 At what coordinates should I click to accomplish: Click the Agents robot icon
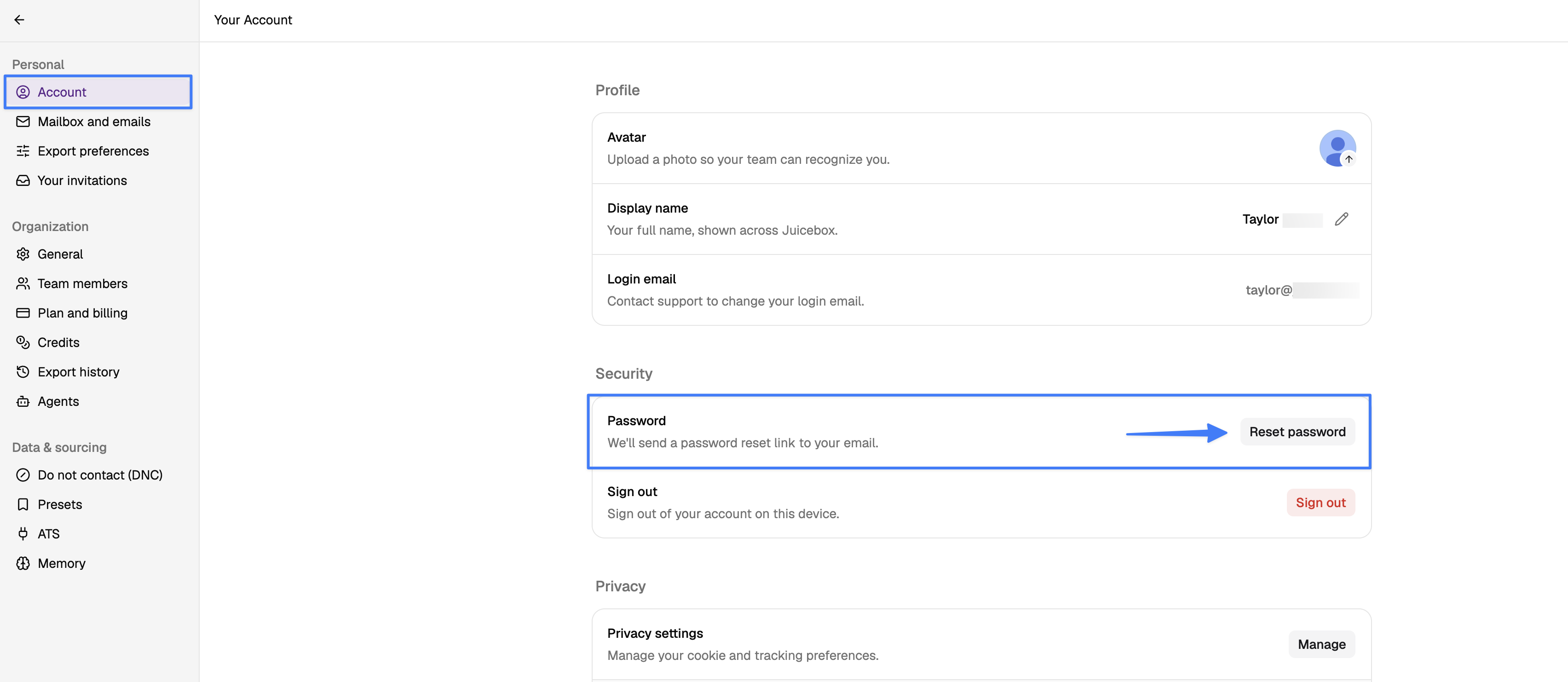[23, 401]
